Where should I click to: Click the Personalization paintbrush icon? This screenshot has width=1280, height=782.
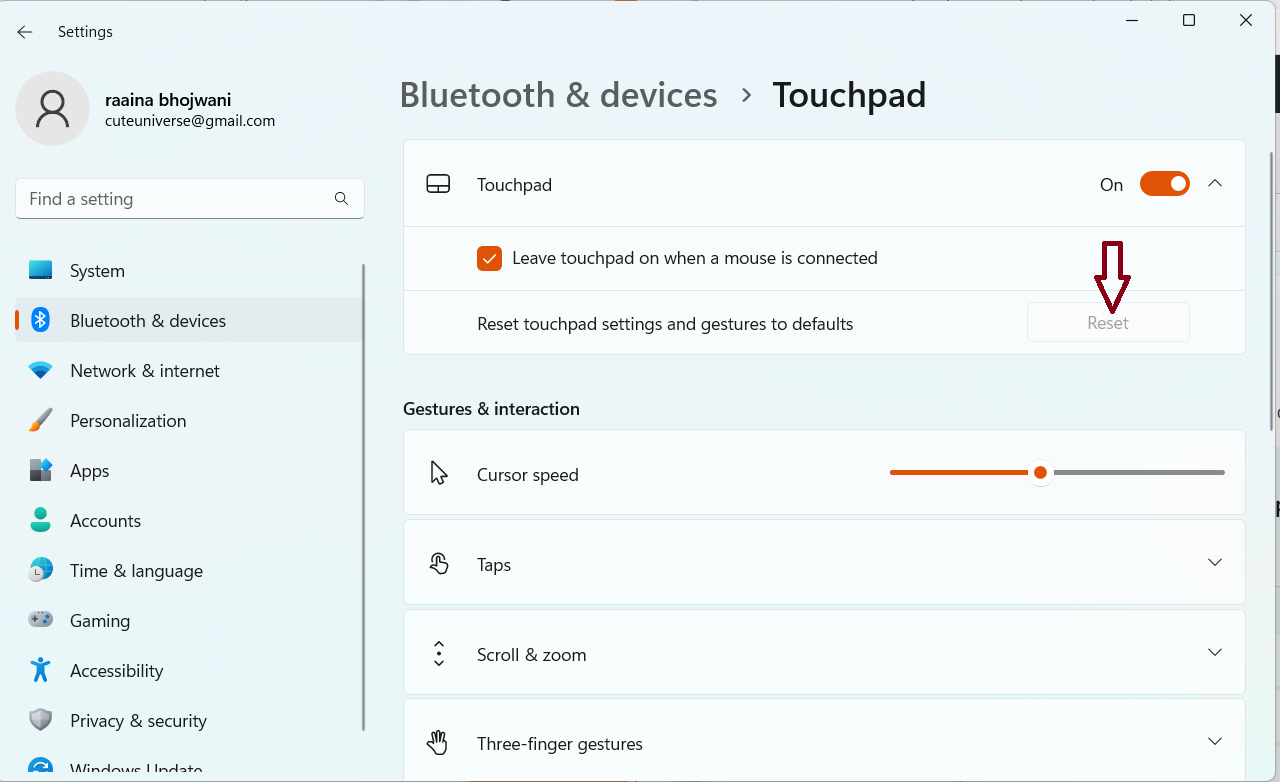40,421
